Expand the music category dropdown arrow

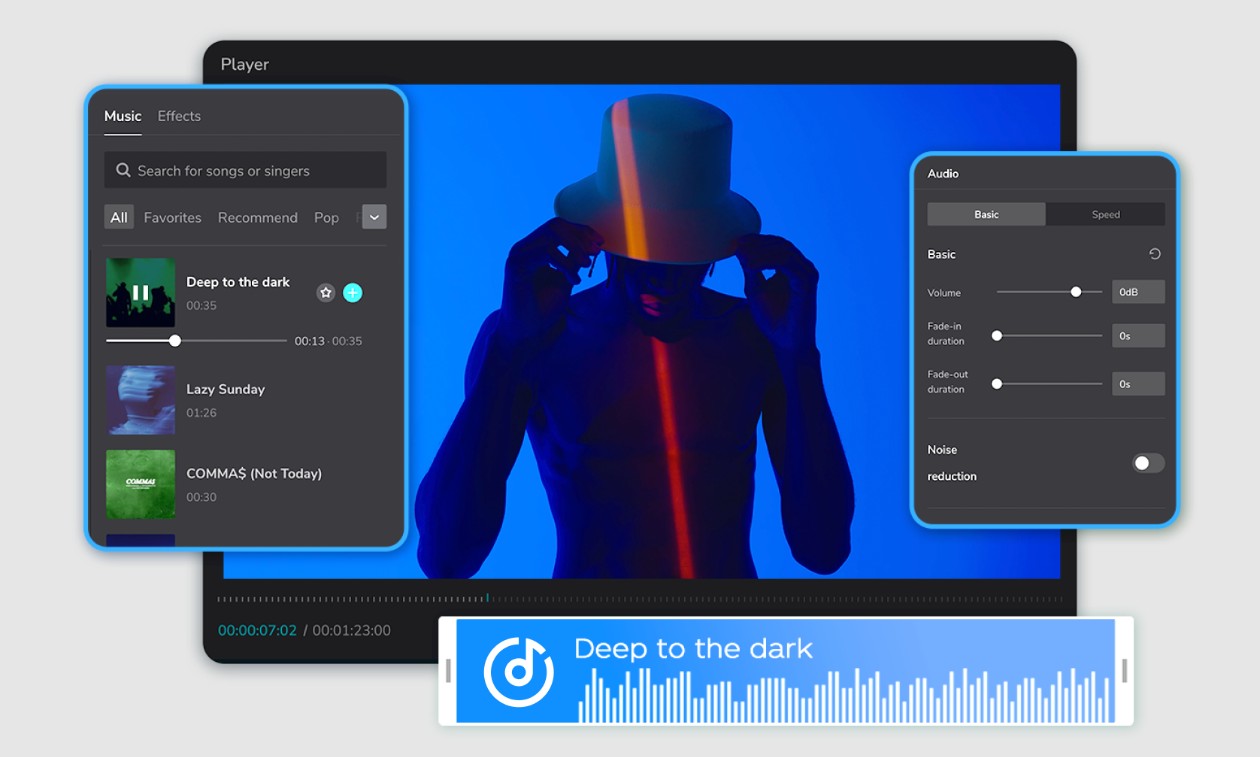(x=374, y=217)
